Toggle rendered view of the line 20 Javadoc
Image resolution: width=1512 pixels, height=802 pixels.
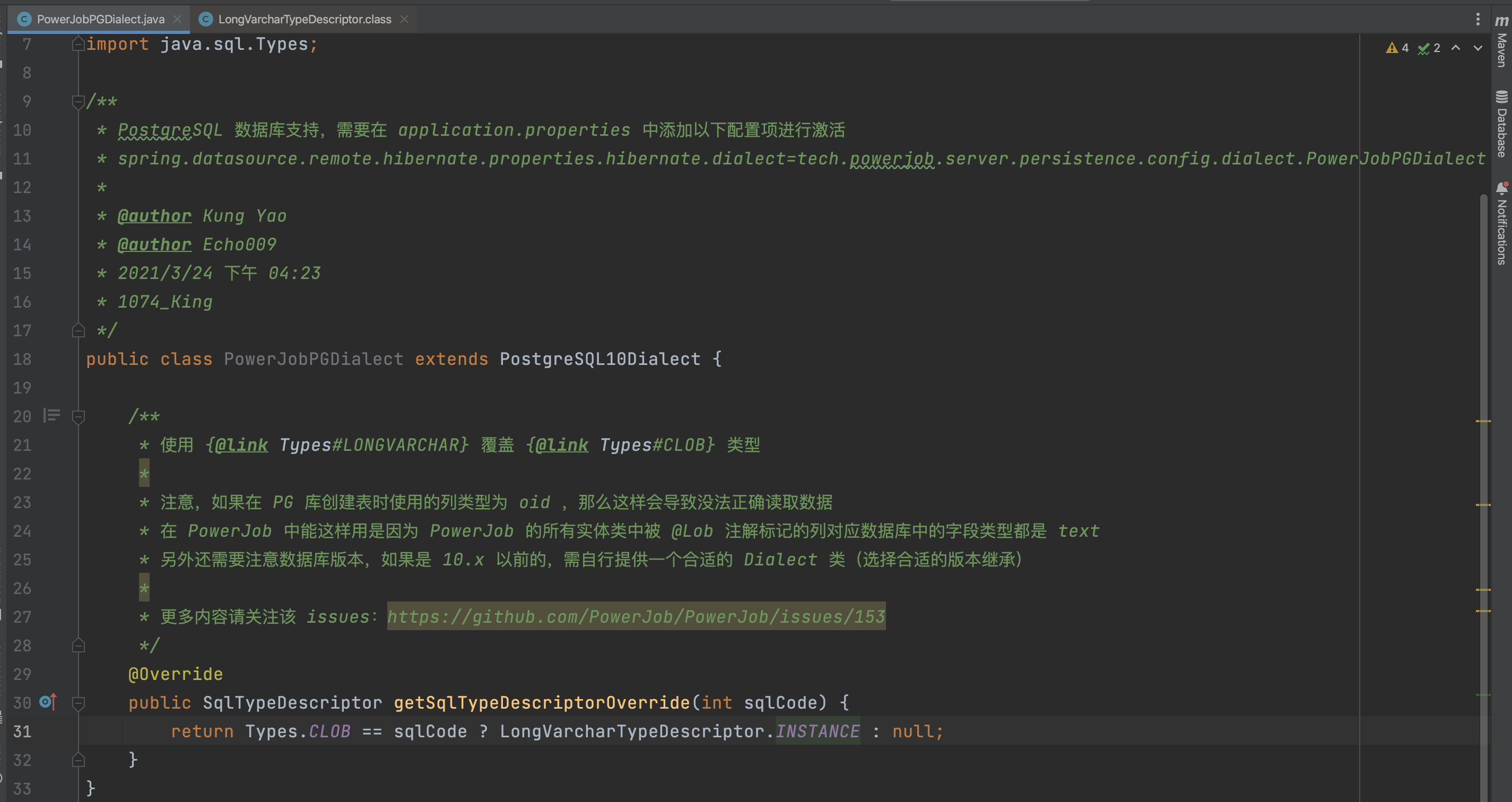click(x=51, y=416)
